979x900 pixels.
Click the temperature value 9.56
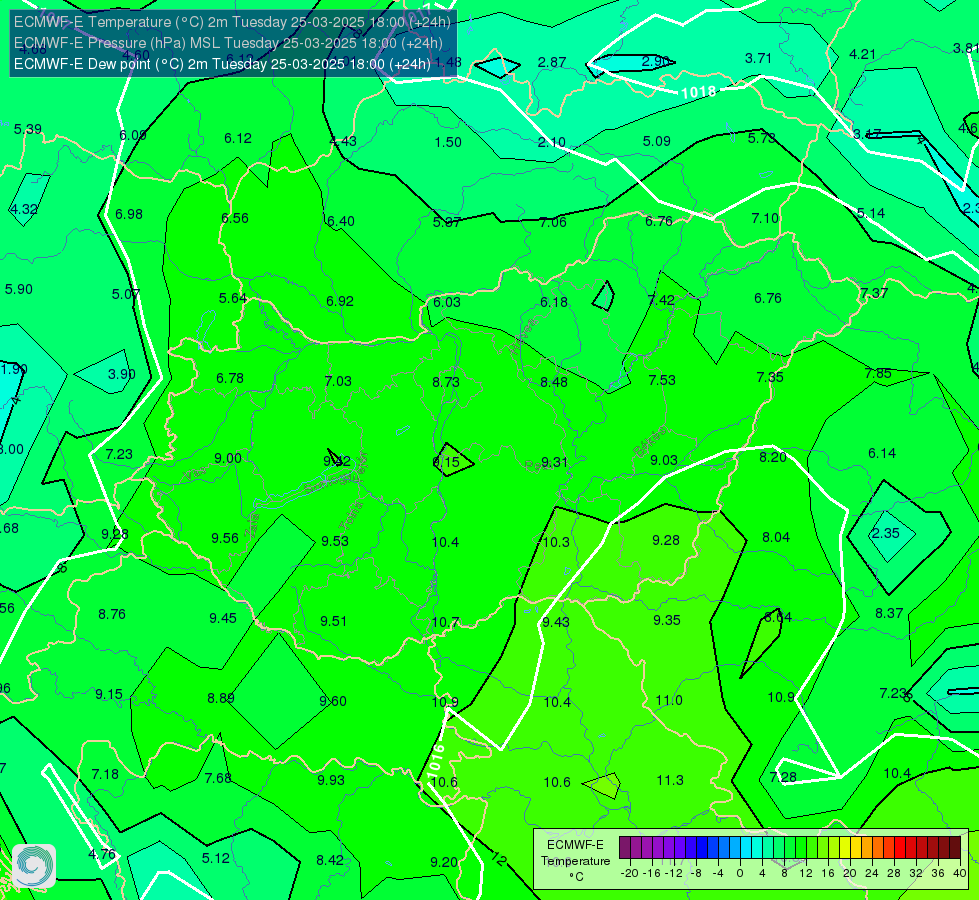click(224, 538)
